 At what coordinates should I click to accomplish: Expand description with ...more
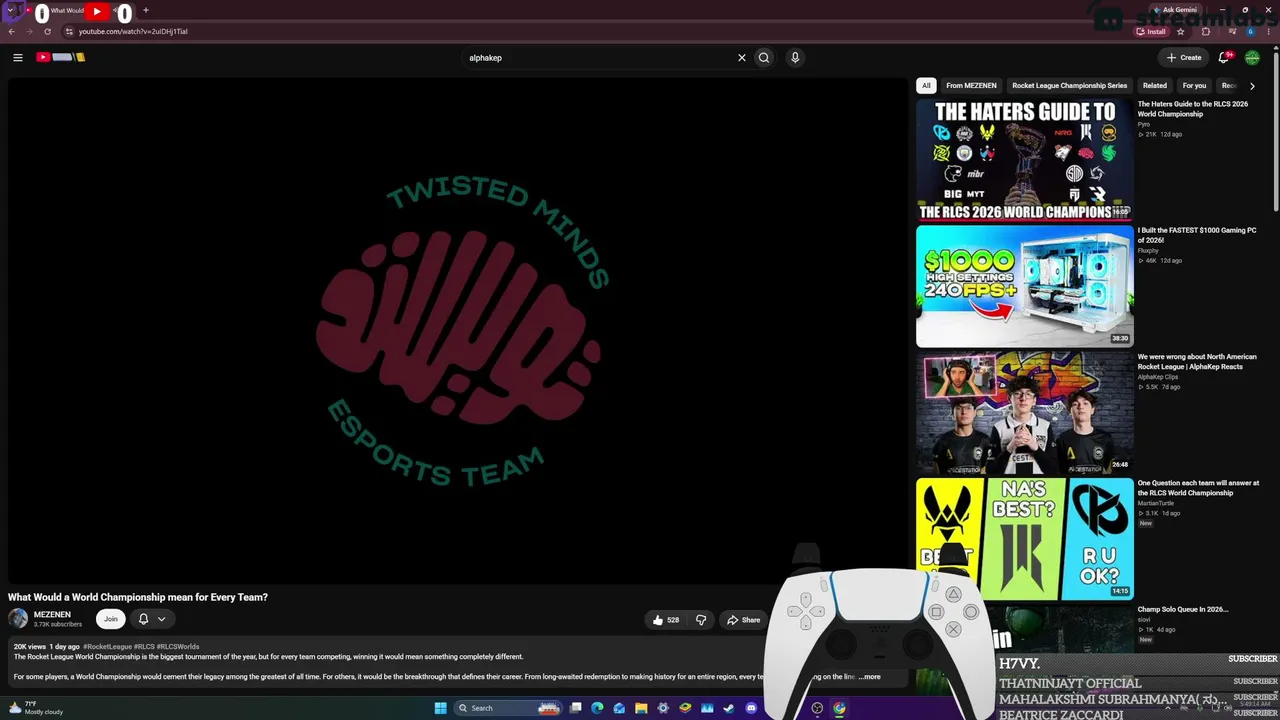pos(869,677)
